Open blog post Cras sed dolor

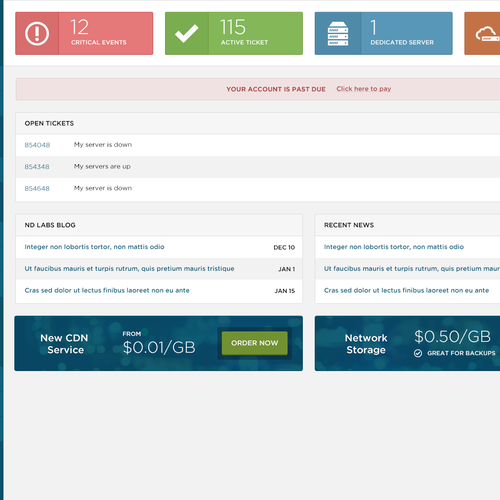coord(107,290)
